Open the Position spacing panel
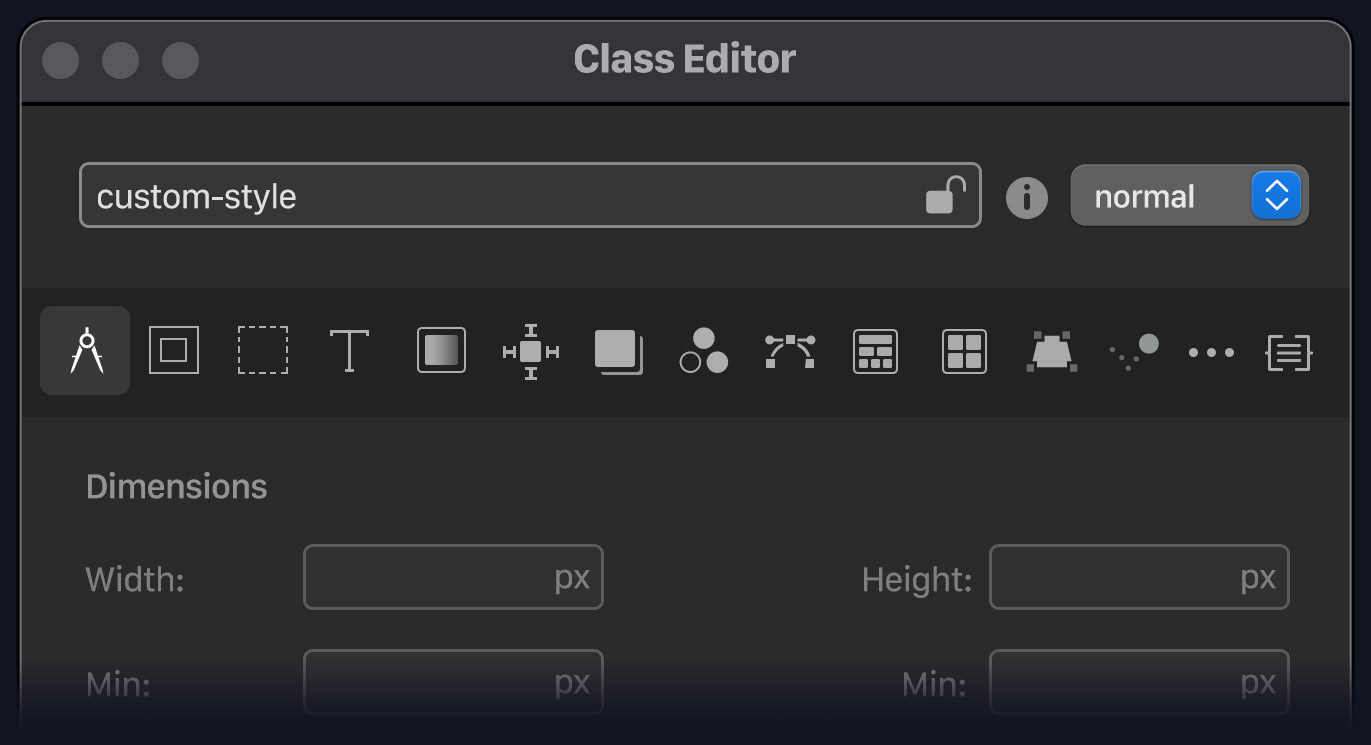 530,351
